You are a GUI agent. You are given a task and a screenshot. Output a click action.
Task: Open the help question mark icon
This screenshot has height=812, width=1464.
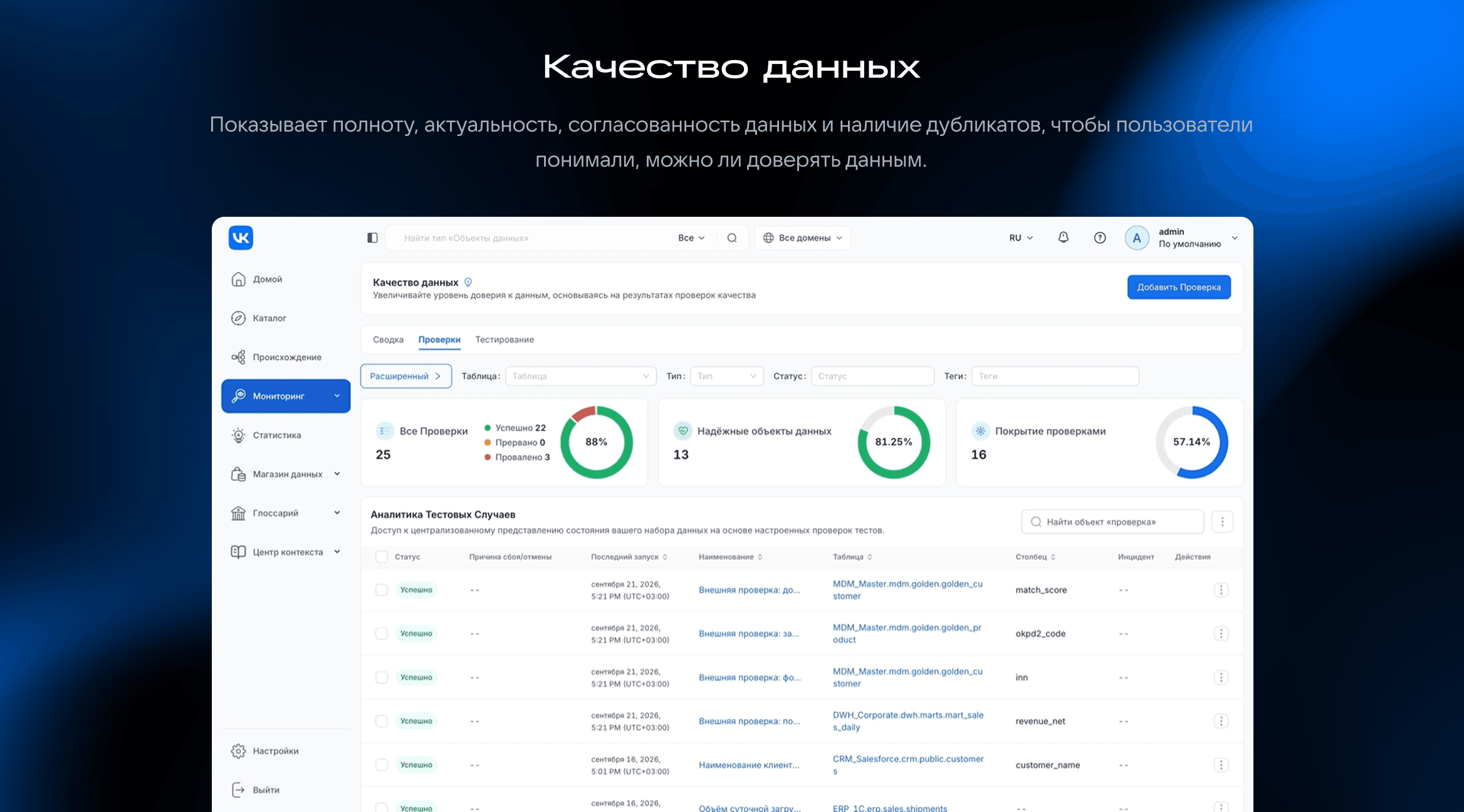point(1100,237)
